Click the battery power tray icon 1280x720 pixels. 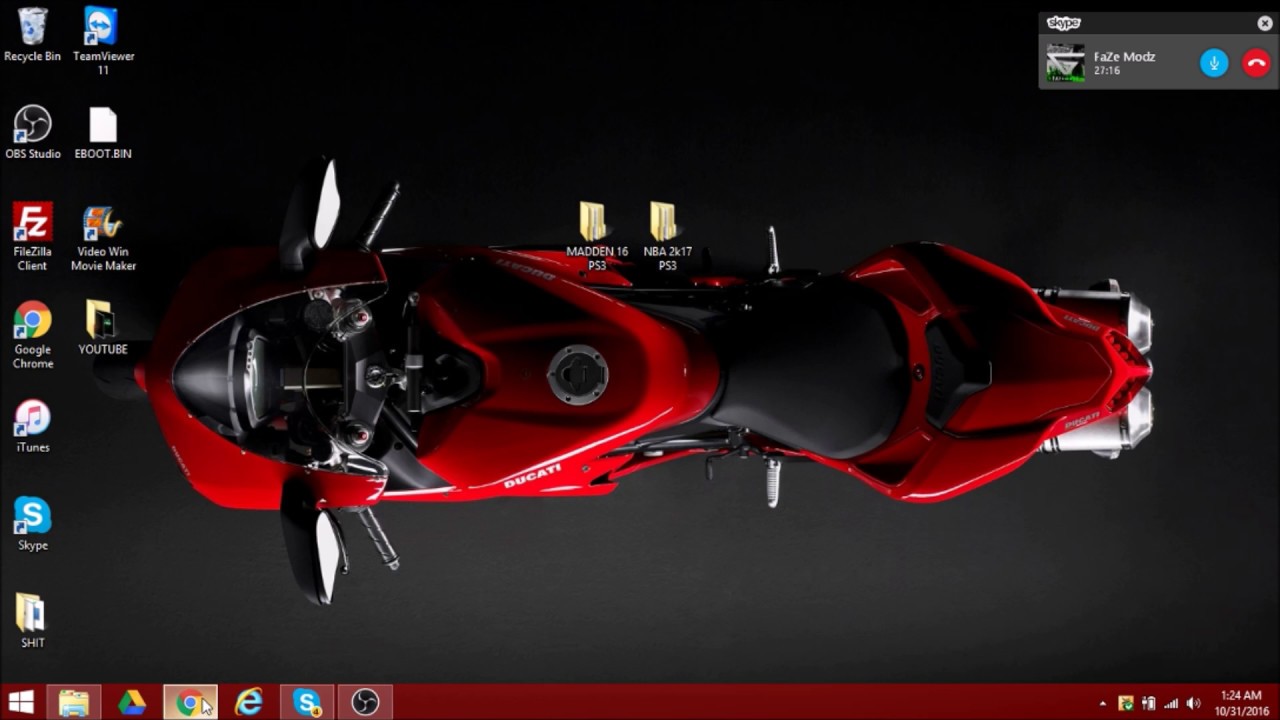click(x=1149, y=704)
